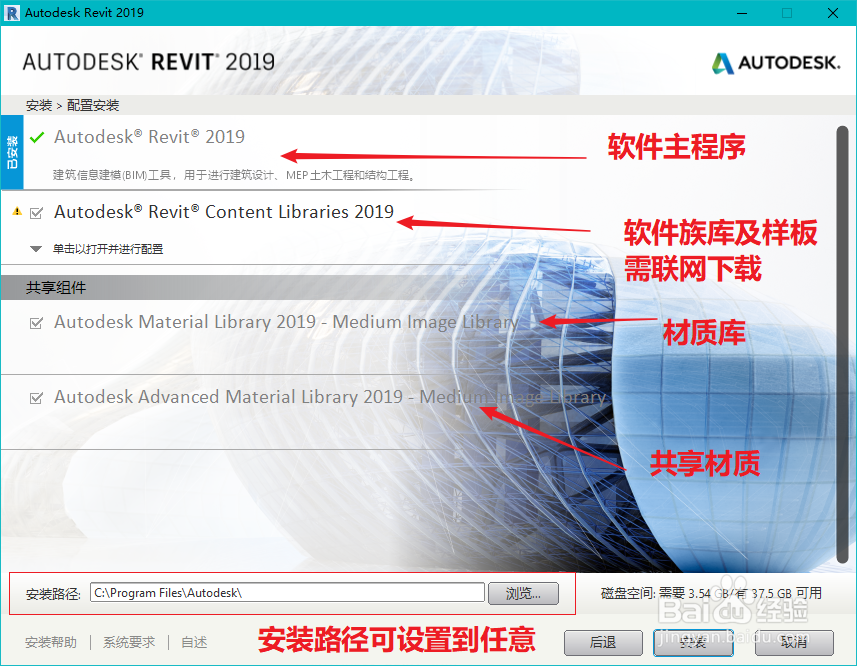Open the 系统要求 link
This screenshot has width=857, height=666.
coord(129,642)
